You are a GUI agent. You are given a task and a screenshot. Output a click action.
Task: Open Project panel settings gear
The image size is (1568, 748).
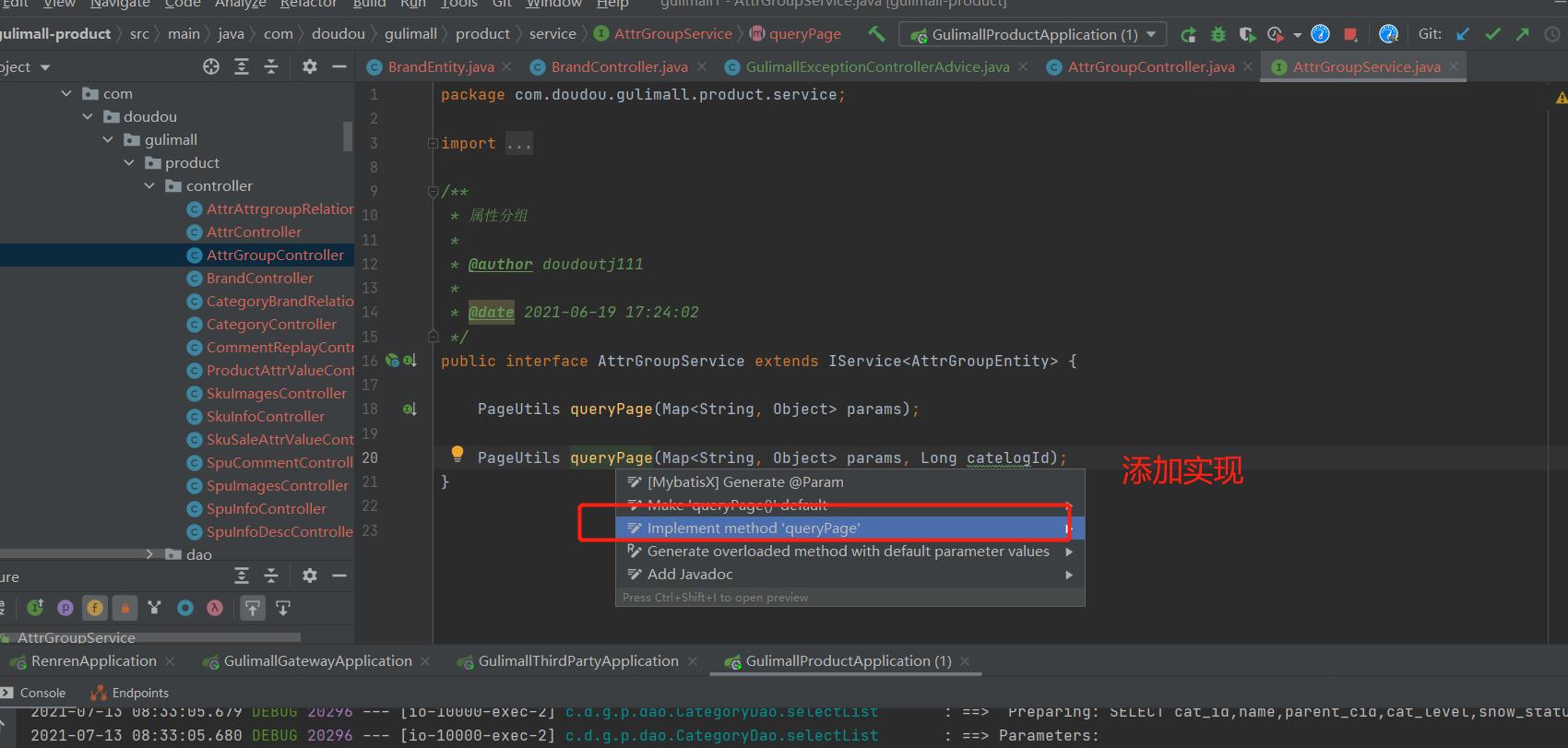[x=310, y=66]
